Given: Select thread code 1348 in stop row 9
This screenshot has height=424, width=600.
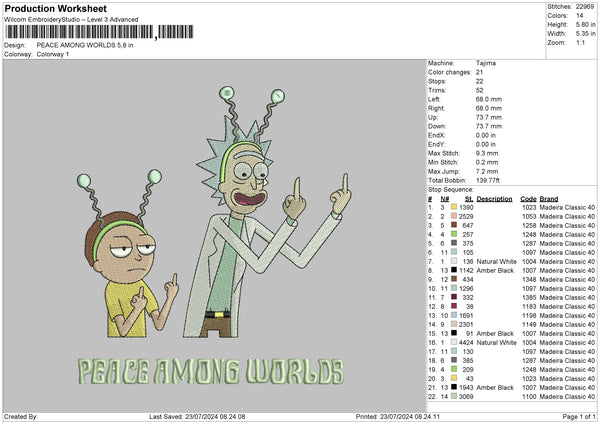Looking at the screenshot, I should tap(529, 280).
